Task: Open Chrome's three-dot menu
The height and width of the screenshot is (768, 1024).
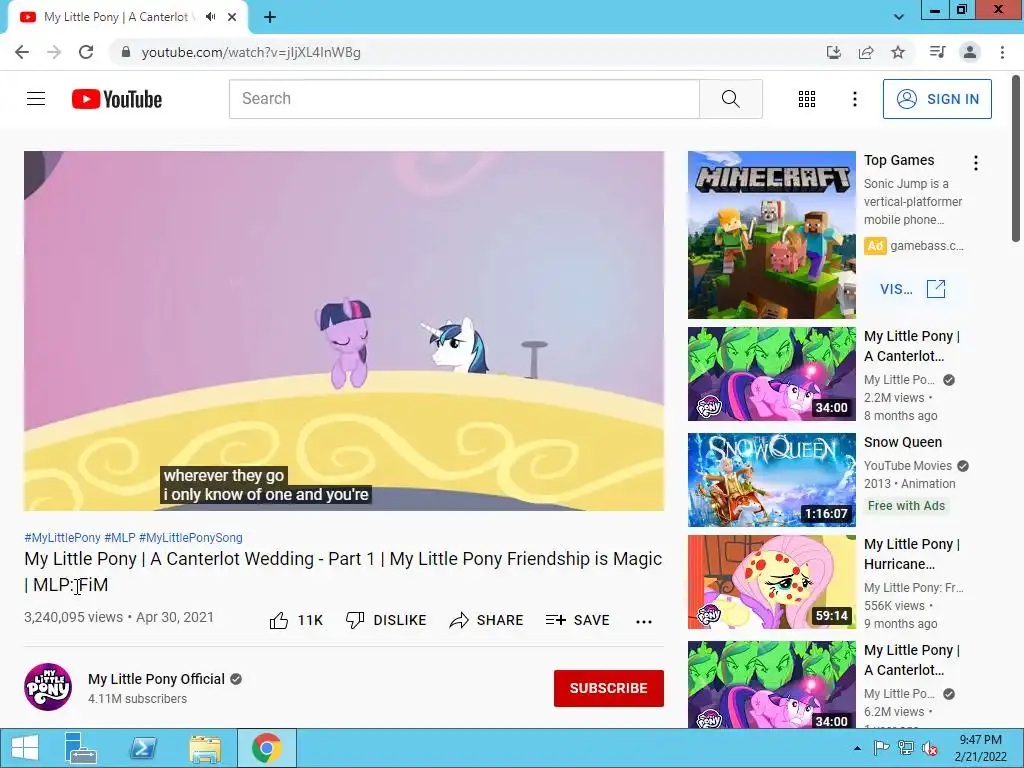Action: [1002, 52]
